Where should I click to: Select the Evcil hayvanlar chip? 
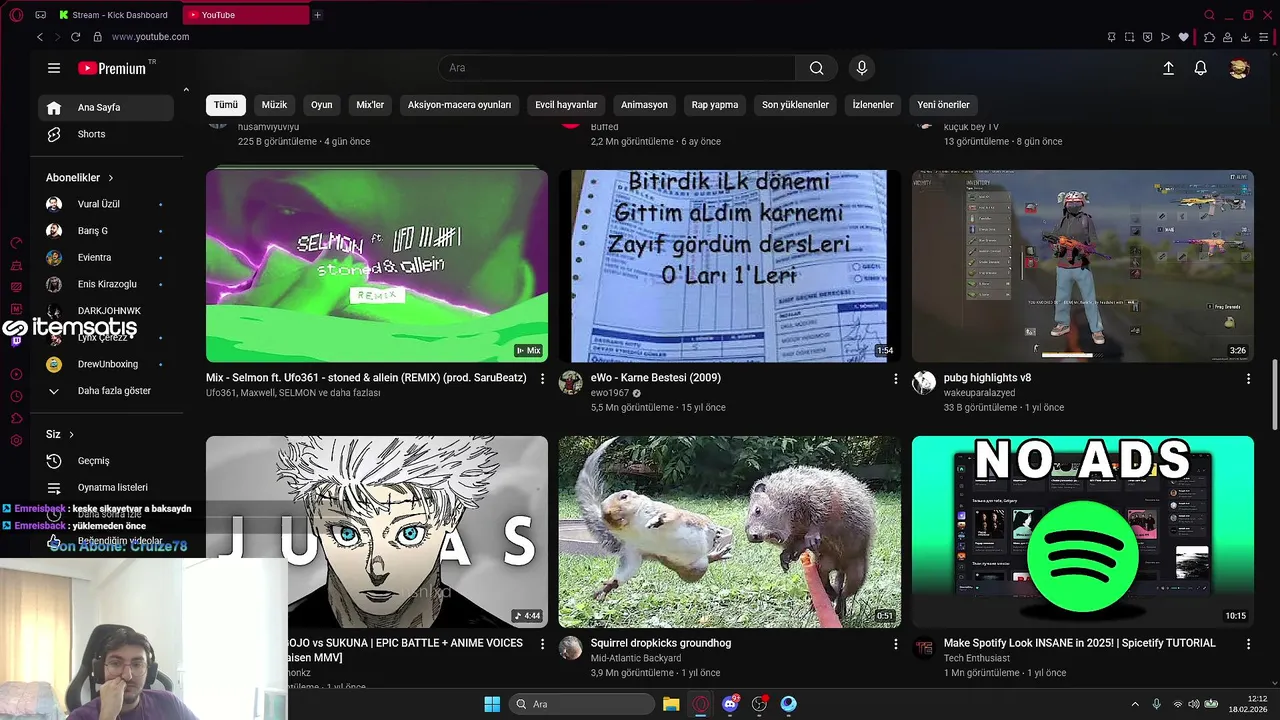[x=566, y=105]
